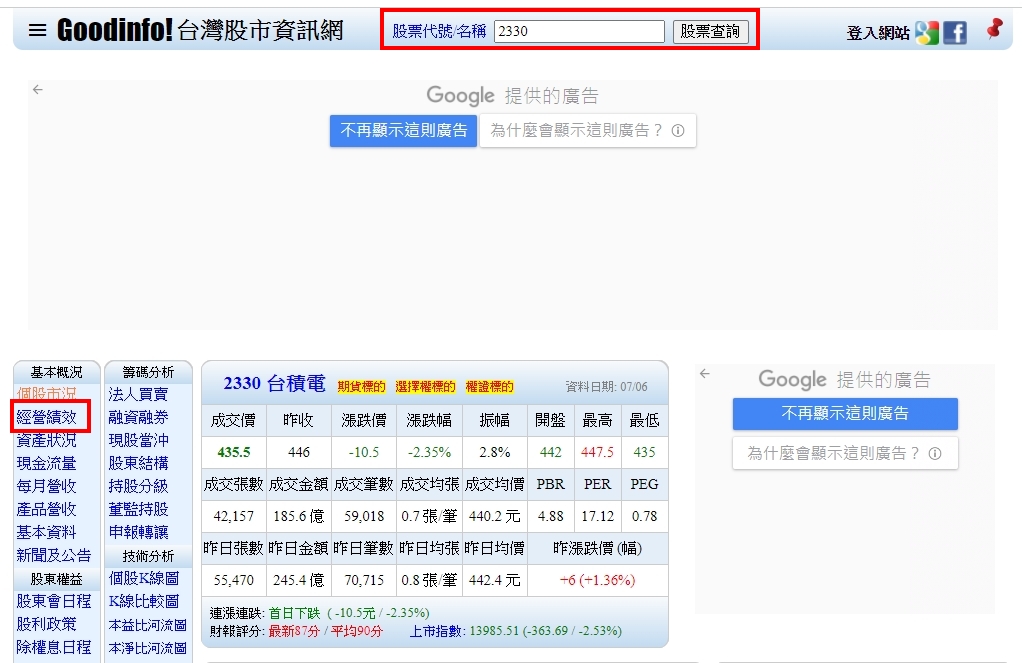Open 融資融券 link
1022x663 pixels.
138,417
